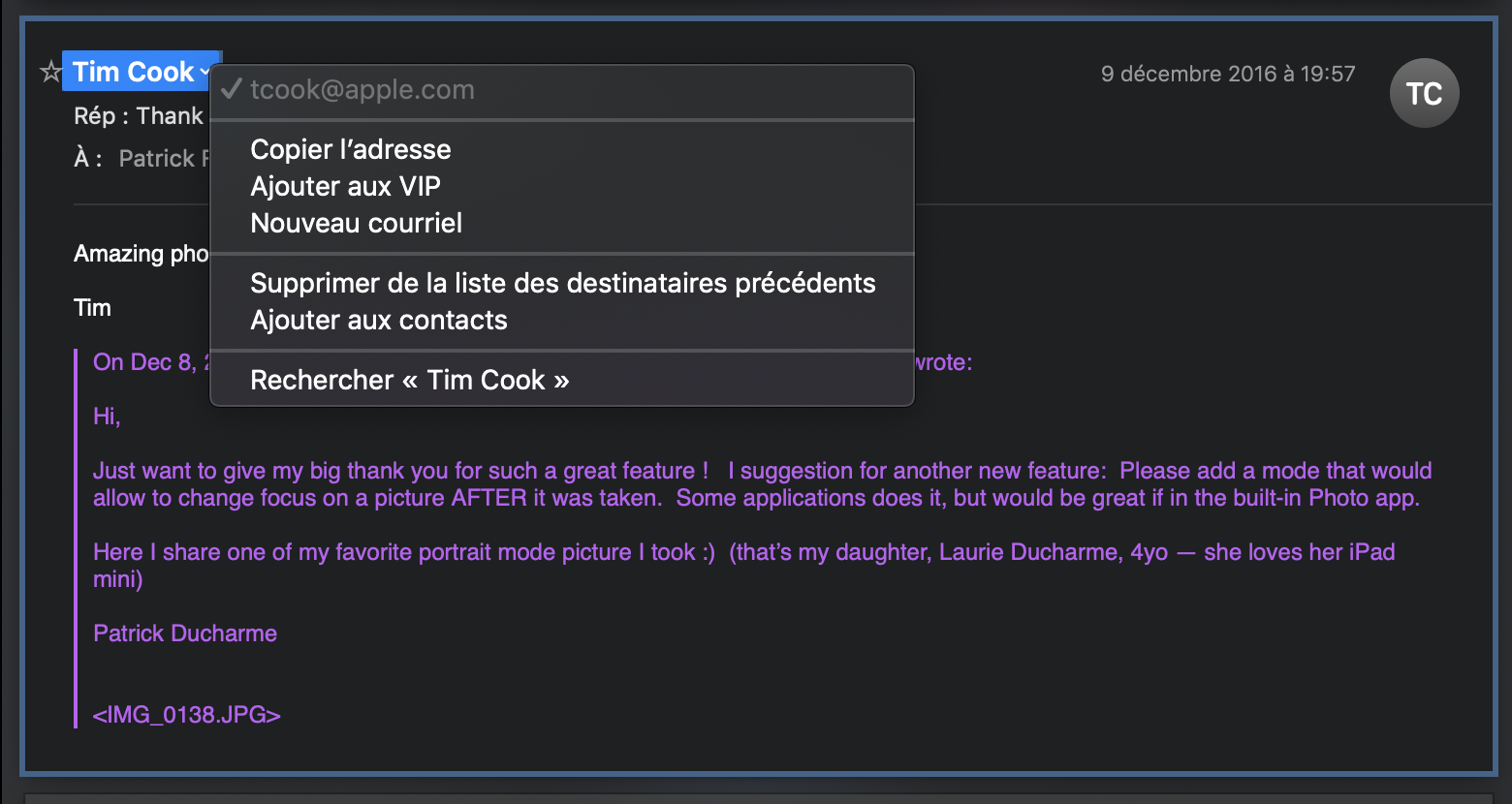Toggle the star flag beside Tim Cook
The image size is (1512, 804).
click(x=49, y=72)
